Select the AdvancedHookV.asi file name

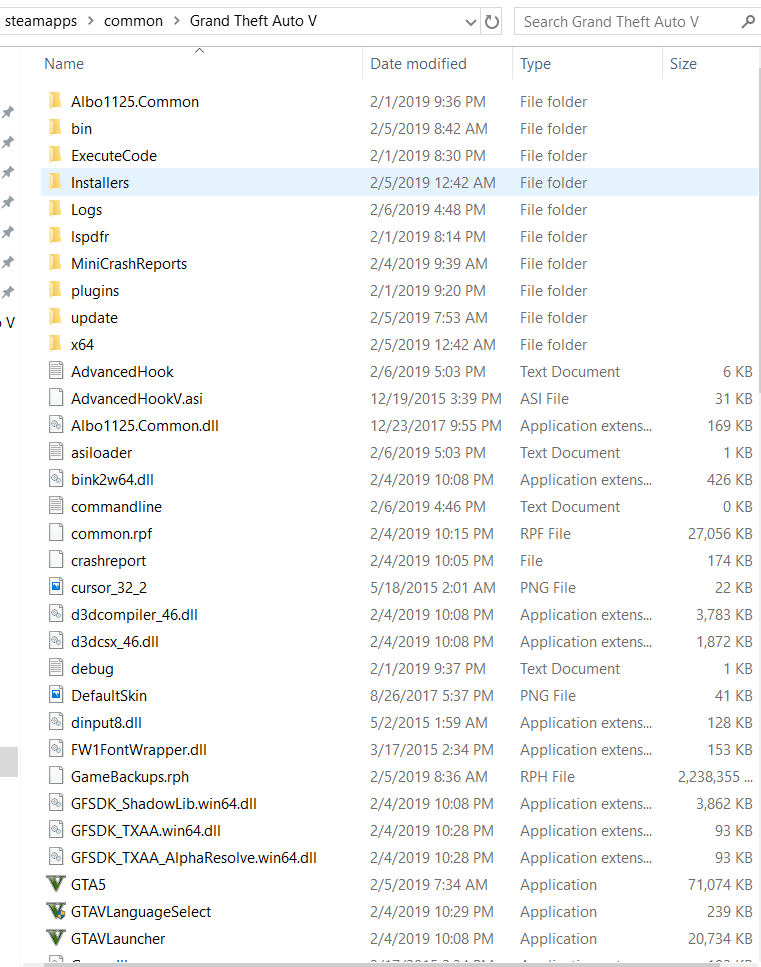[x=137, y=398]
